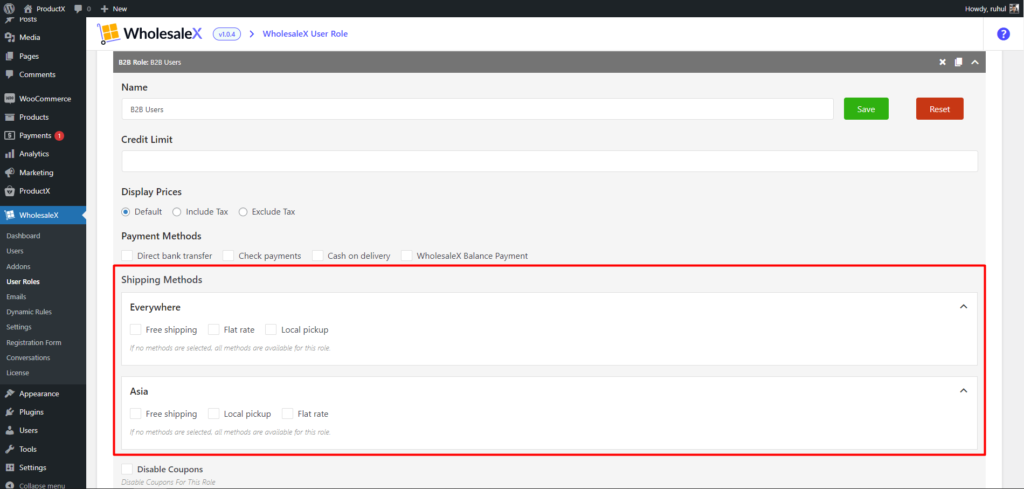Open the Conversations submenu item
The height and width of the screenshot is (489, 1024).
tap(28, 358)
